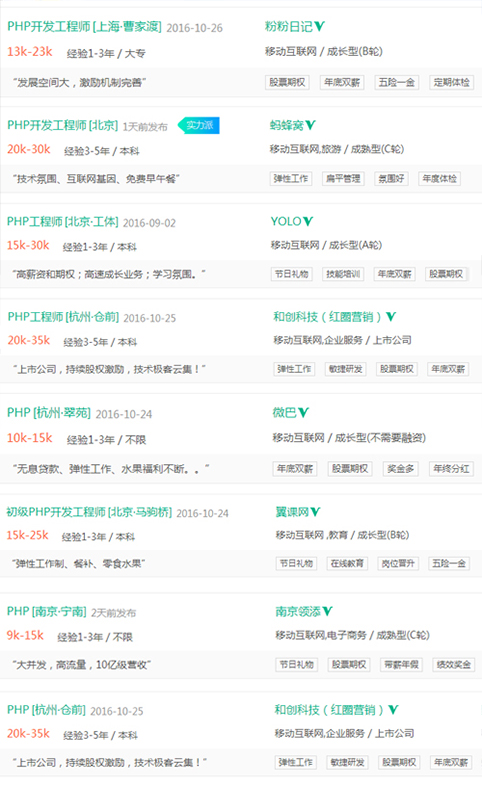This screenshot has width=482, height=811.
Task: Open PHP开发工程师 [上海·曹家渡] job listing
Action: (x=84, y=26)
